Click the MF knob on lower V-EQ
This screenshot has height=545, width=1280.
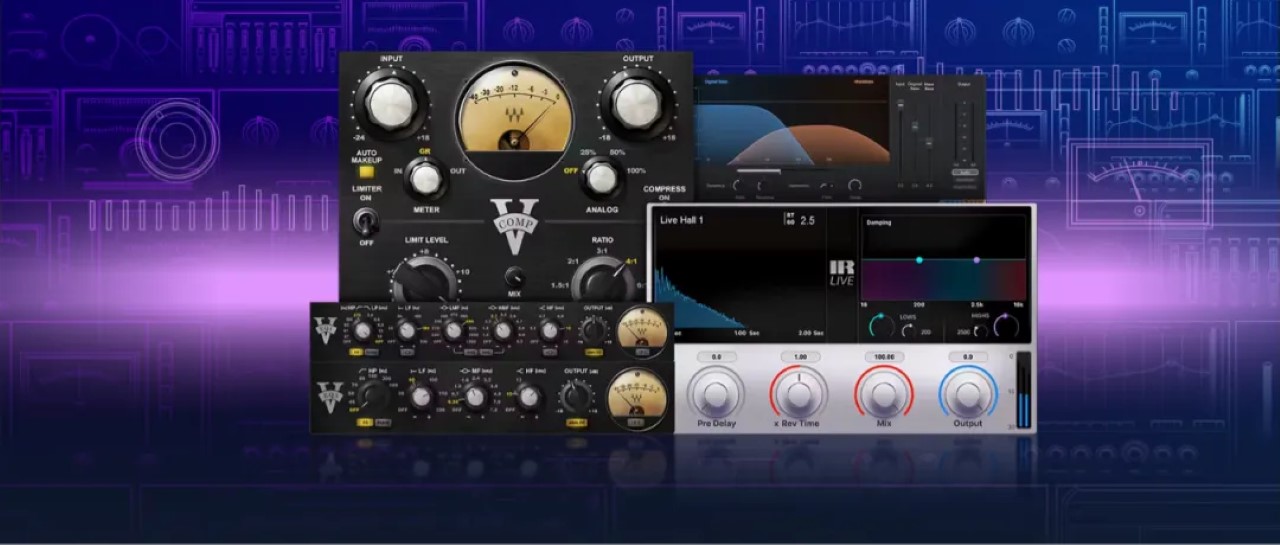[x=476, y=397]
